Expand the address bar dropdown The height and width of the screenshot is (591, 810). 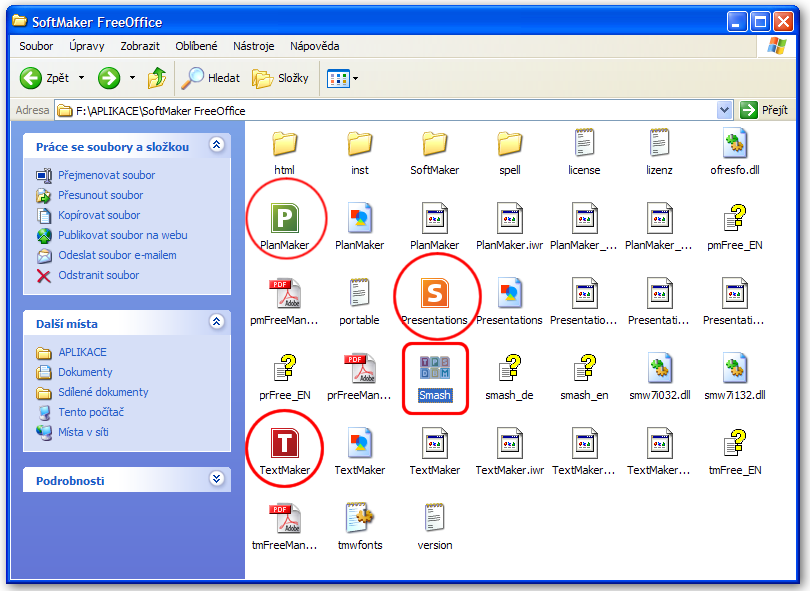[x=724, y=110]
